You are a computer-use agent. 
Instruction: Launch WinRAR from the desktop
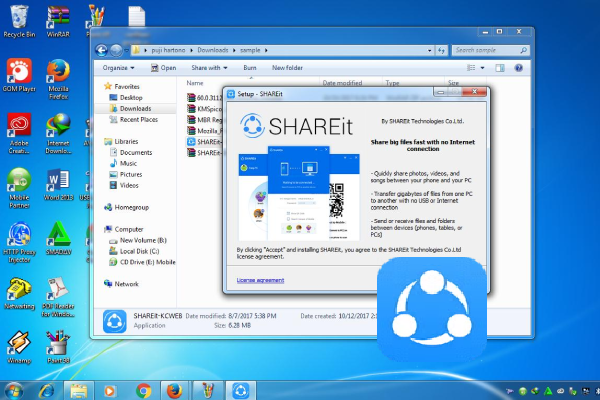58,21
